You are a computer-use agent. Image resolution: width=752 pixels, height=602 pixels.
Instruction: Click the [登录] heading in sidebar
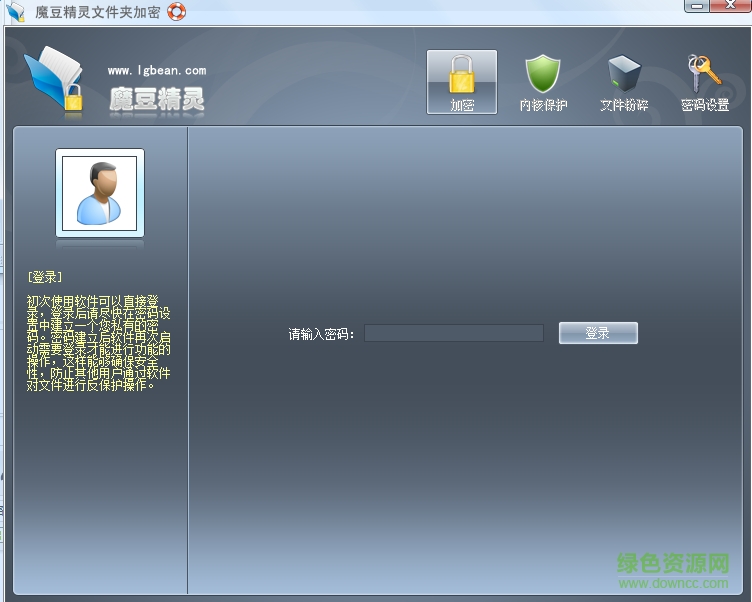tap(45, 277)
